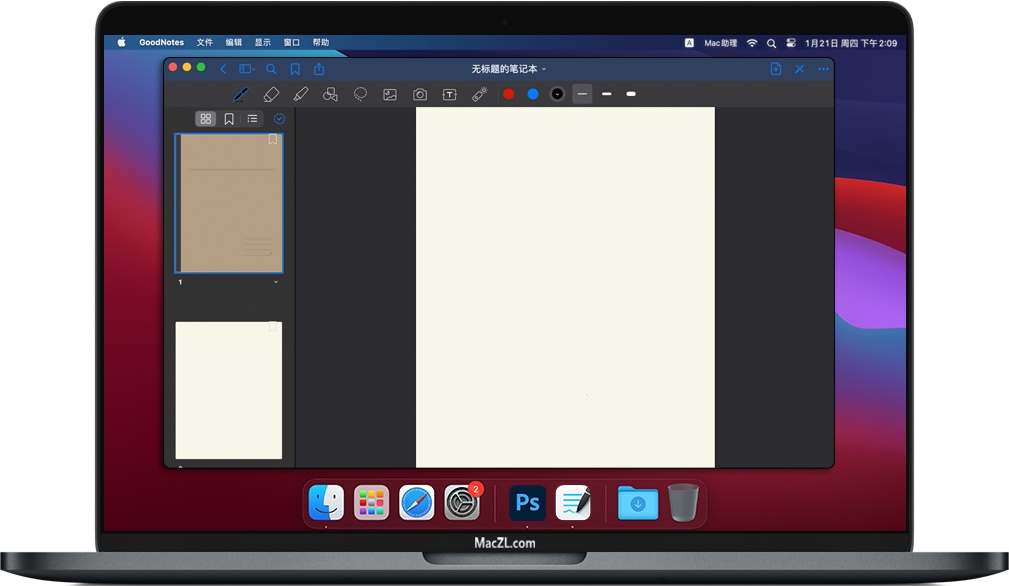
Task: Select the Pen tool
Action: click(x=240, y=94)
